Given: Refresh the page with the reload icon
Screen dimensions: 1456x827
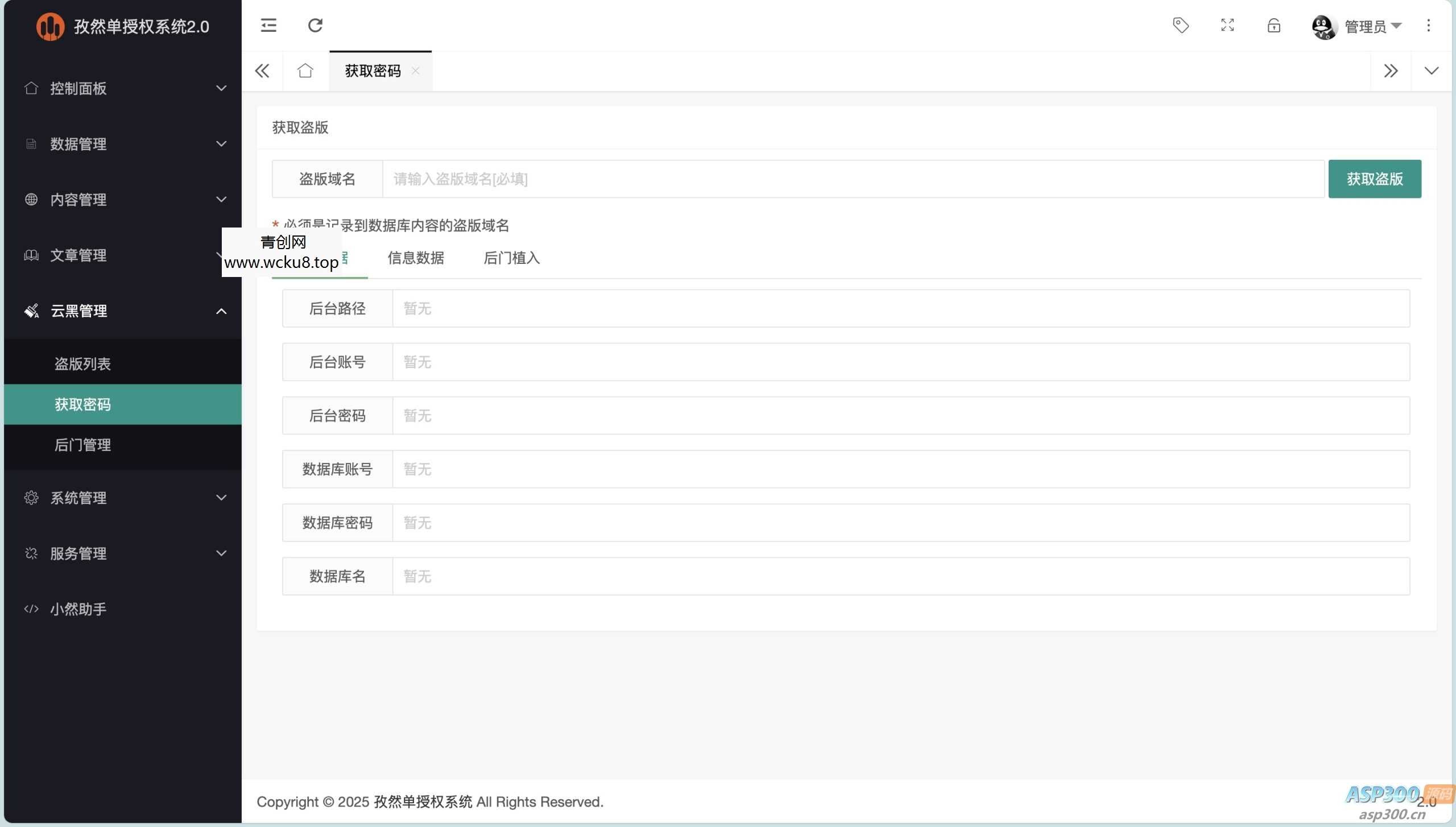Looking at the screenshot, I should pyautogui.click(x=316, y=25).
